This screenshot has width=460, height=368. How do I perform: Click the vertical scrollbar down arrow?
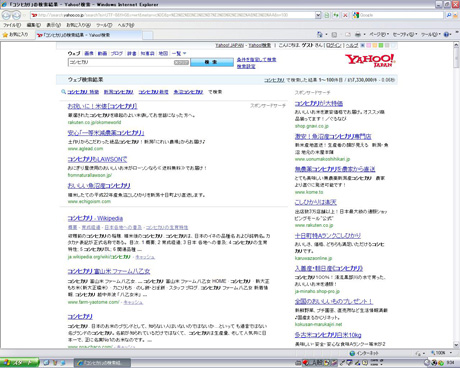click(x=456, y=345)
